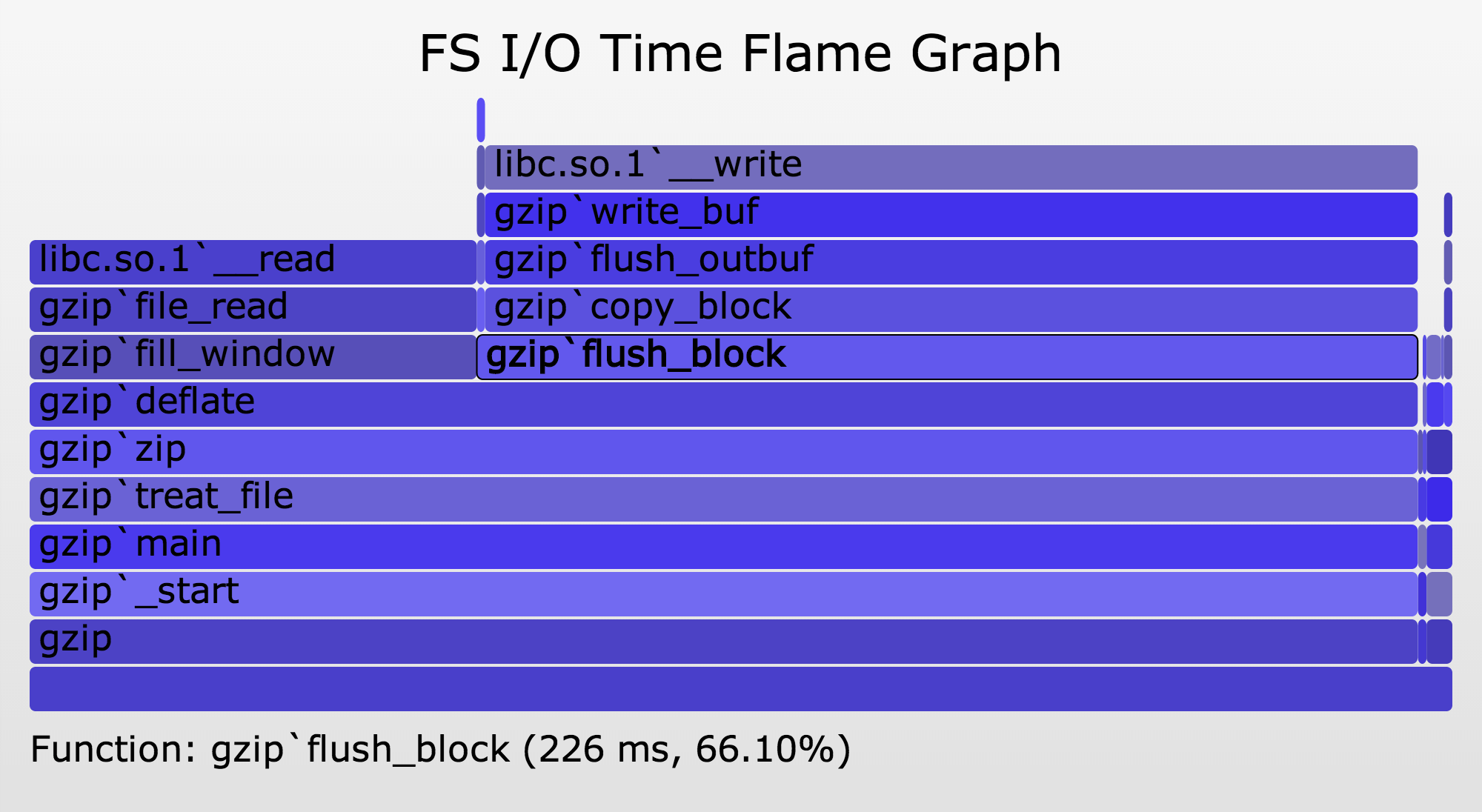1482x812 pixels.
Task: Click the gzip`copy_block frame
Action: 950,309
